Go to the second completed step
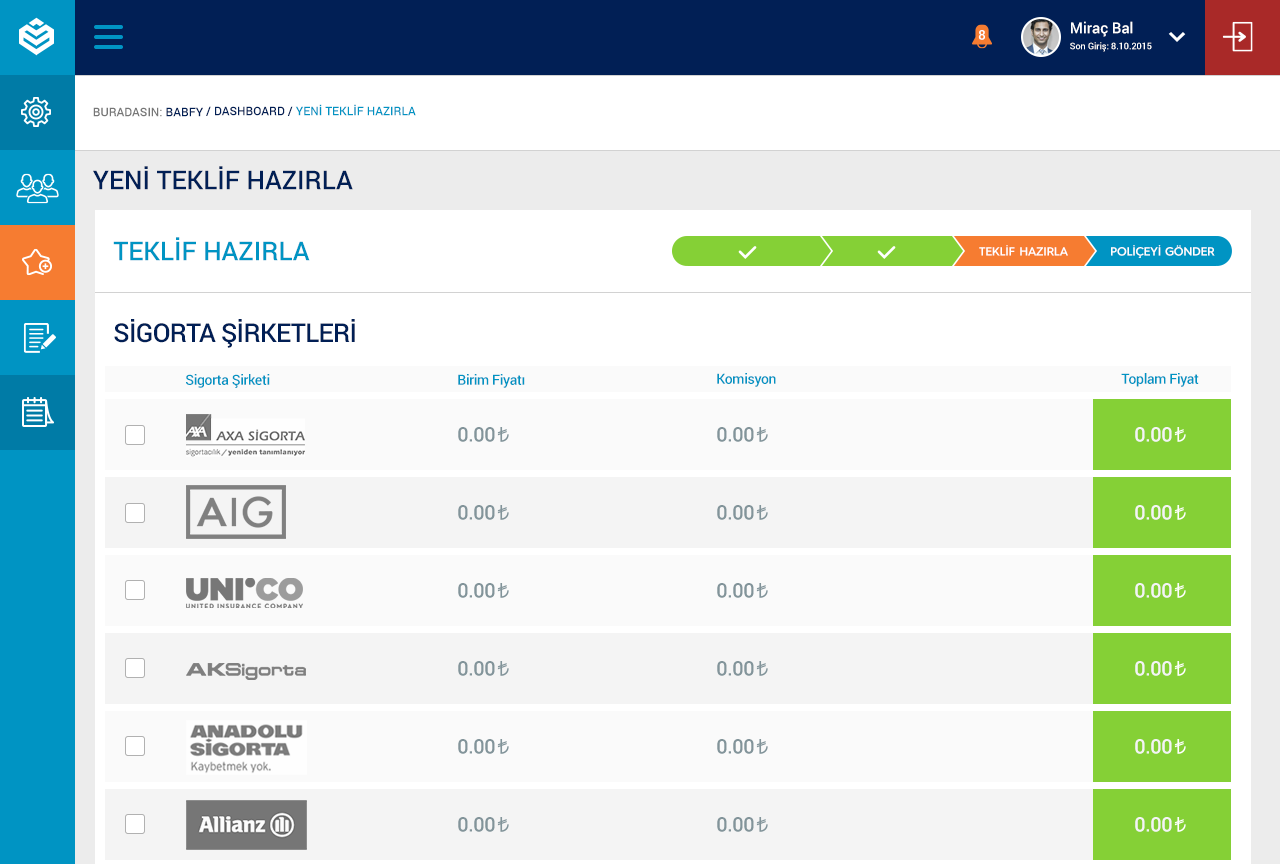Viewport: 1280px width, 864px height. [886, 251]
